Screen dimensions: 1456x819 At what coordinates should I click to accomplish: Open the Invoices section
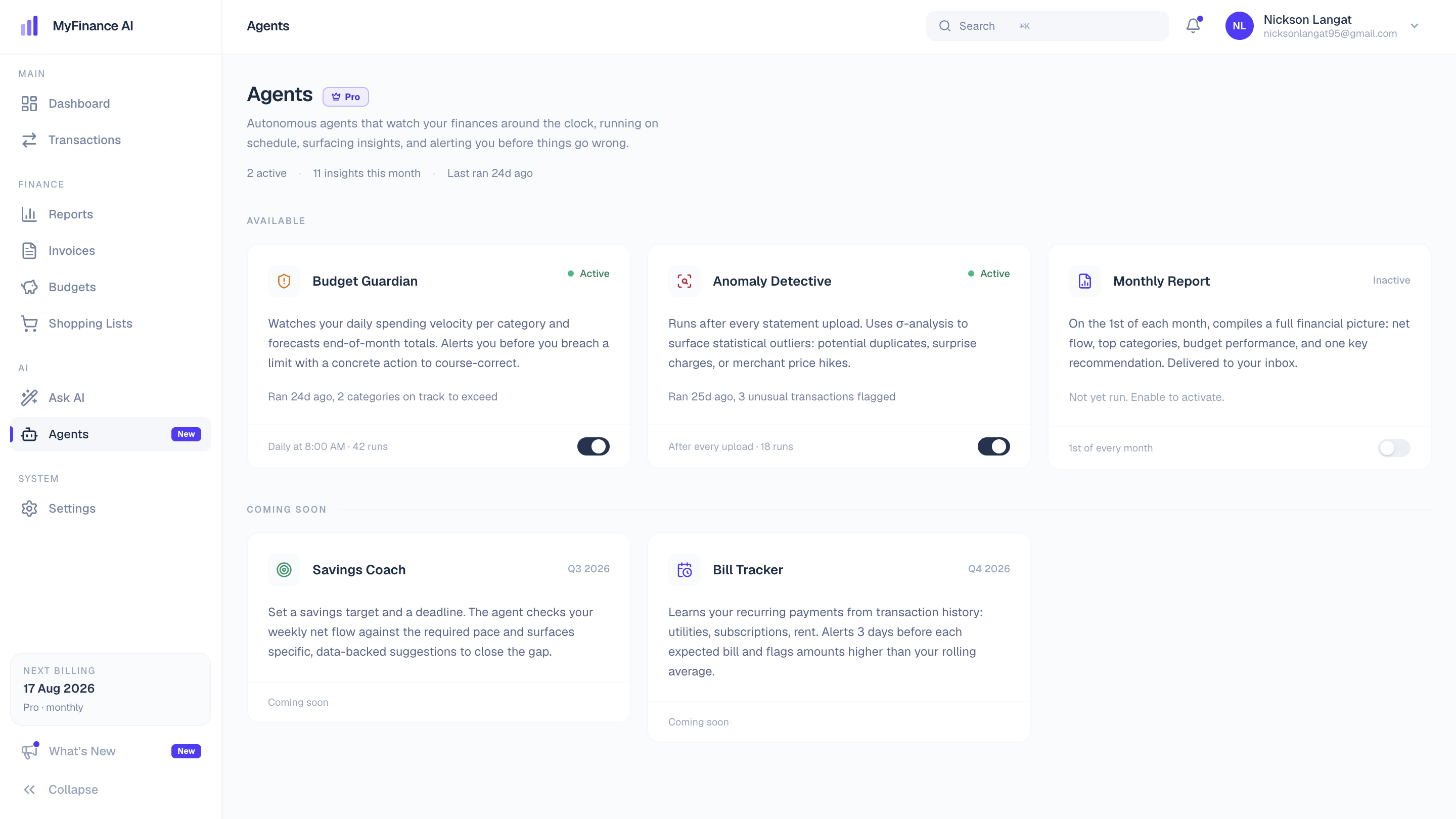(x=111, y=250)
